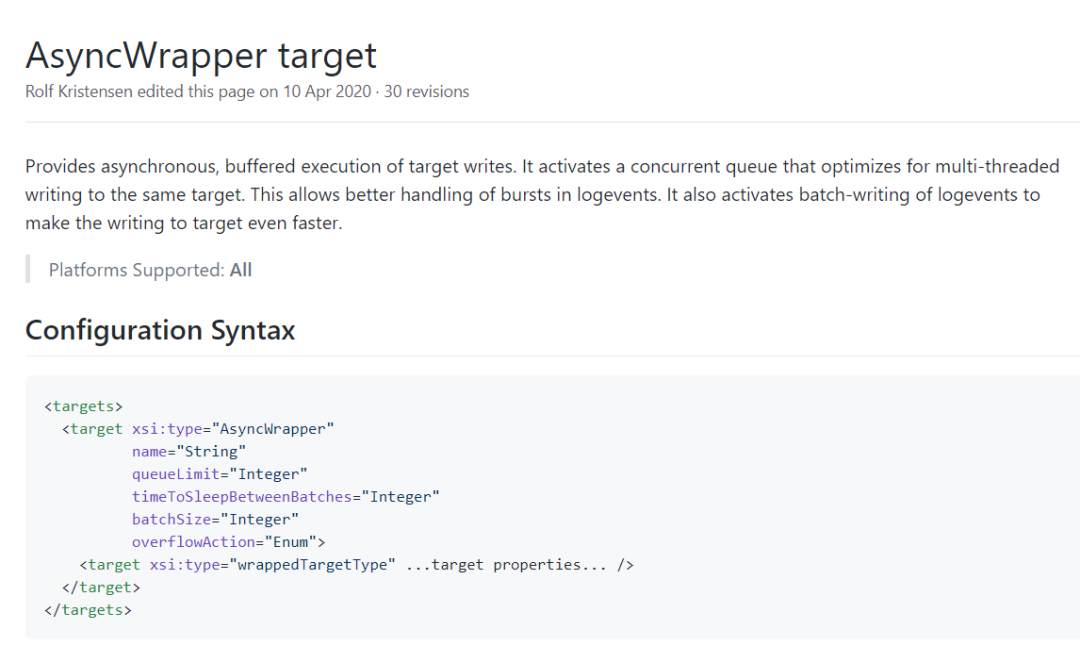Click the Configuration Syntax heading
1080x646 pixels.
160,330
